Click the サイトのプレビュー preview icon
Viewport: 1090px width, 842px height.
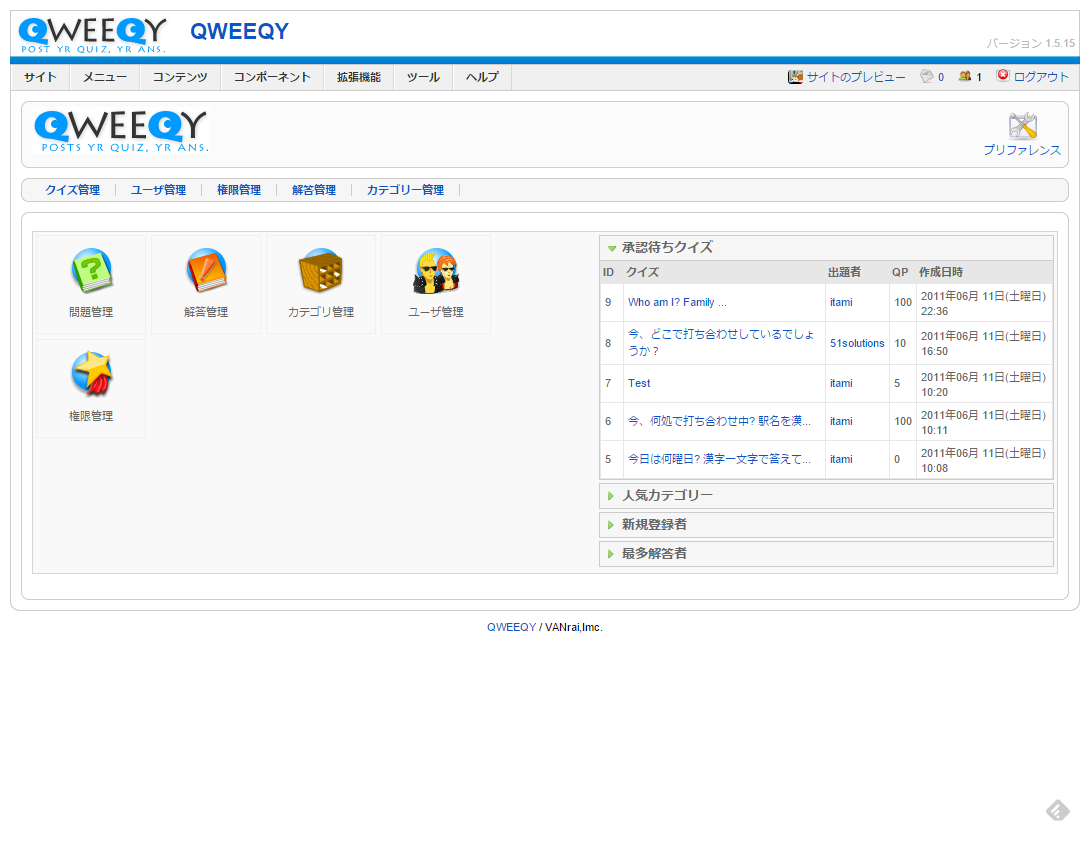[x=795, y=77]
